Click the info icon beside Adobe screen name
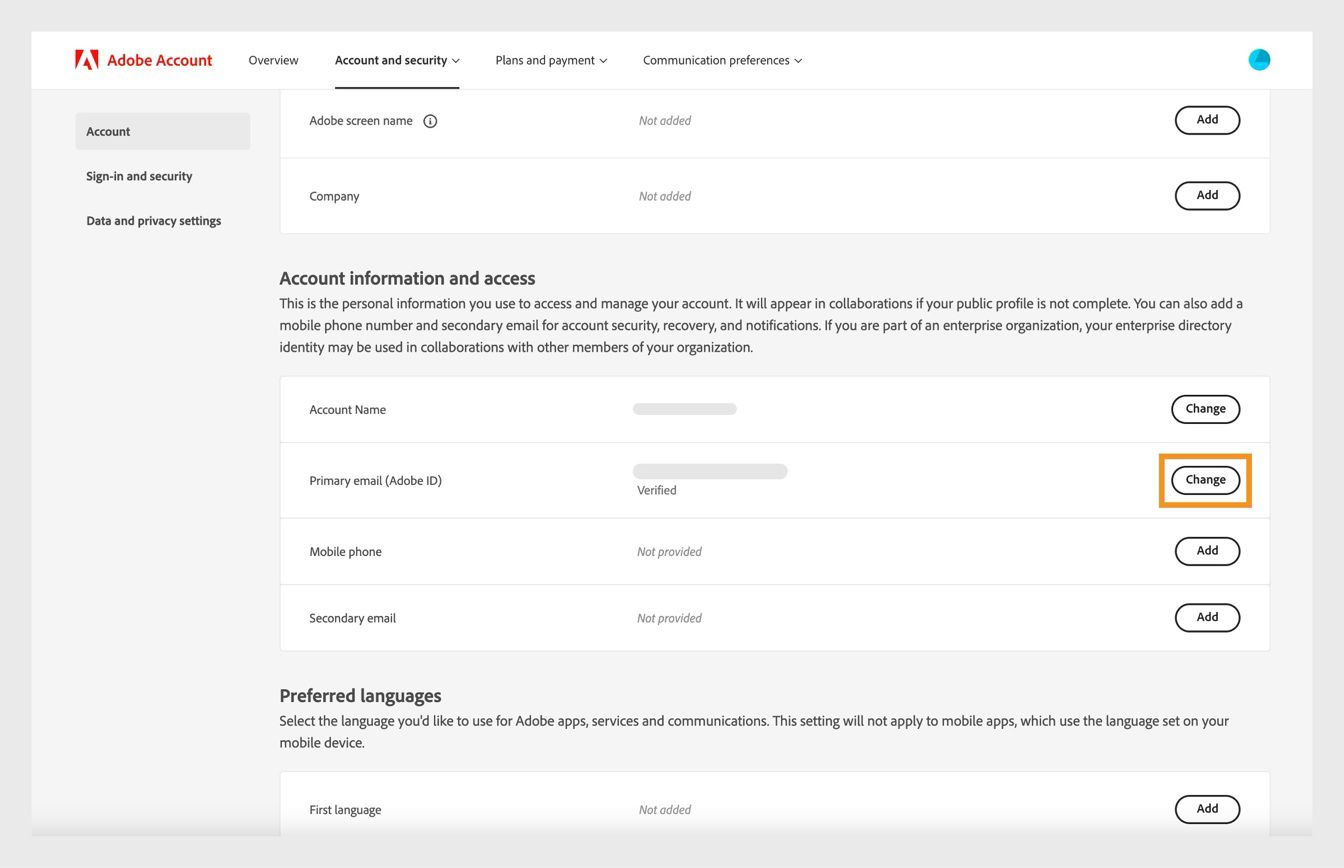Screen dimensions: 1344x868 tap(430, 120)
